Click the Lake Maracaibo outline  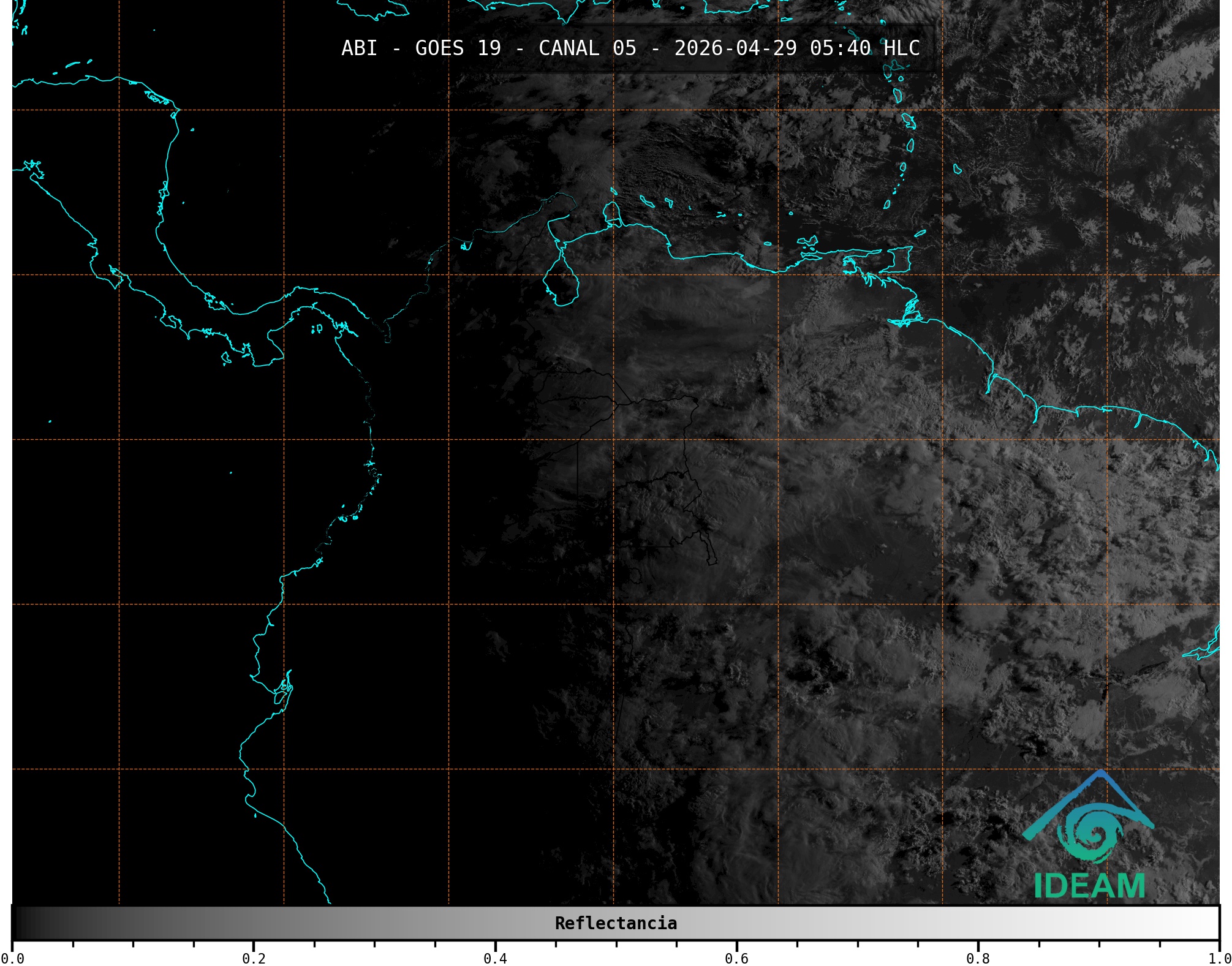[x=561, y=283]
